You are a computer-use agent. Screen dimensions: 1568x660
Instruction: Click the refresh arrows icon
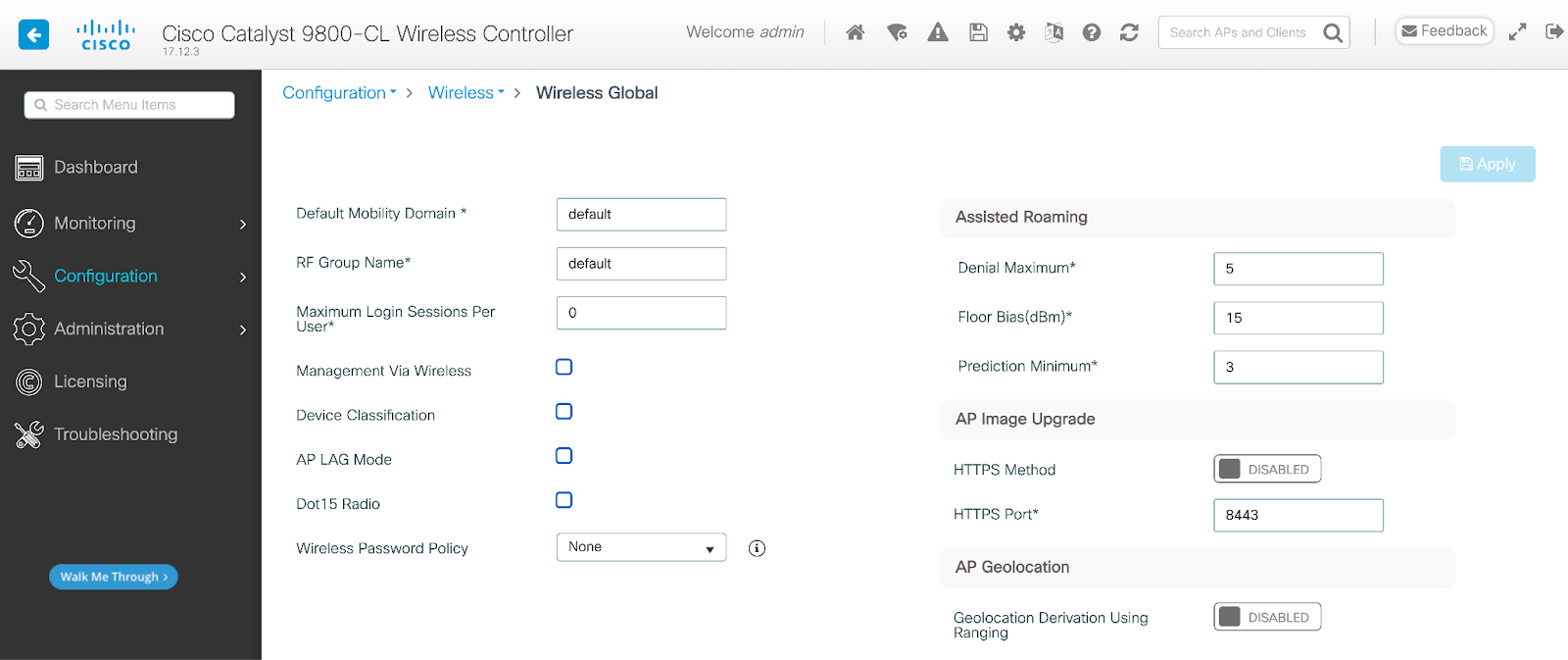[x=1129, y=32]
